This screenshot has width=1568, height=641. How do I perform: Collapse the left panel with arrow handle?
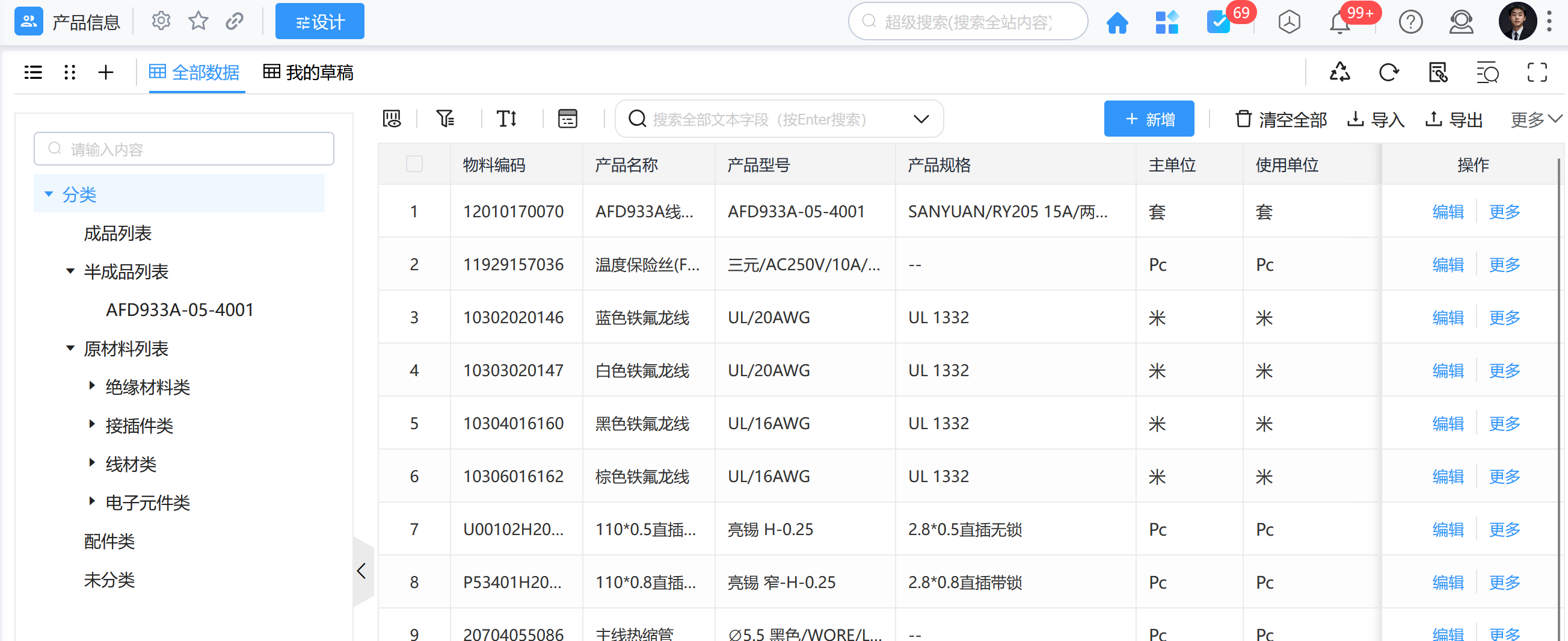coord(361,571)
